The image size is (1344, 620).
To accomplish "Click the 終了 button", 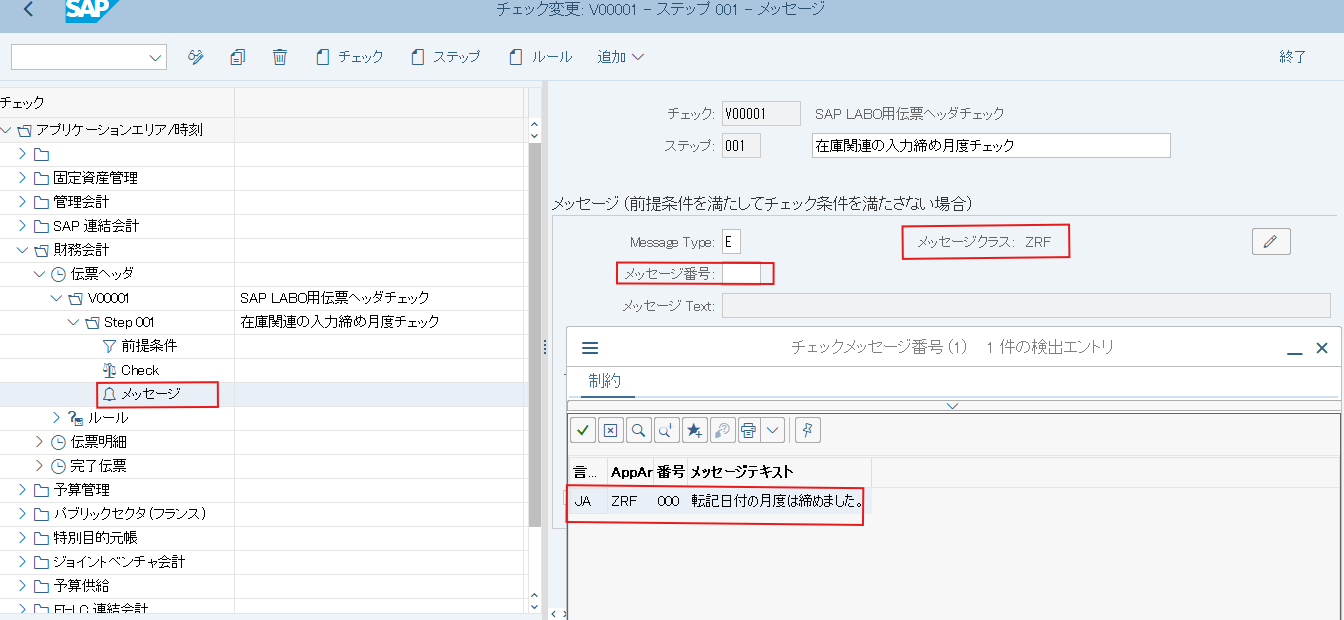I will (1292, 57).
